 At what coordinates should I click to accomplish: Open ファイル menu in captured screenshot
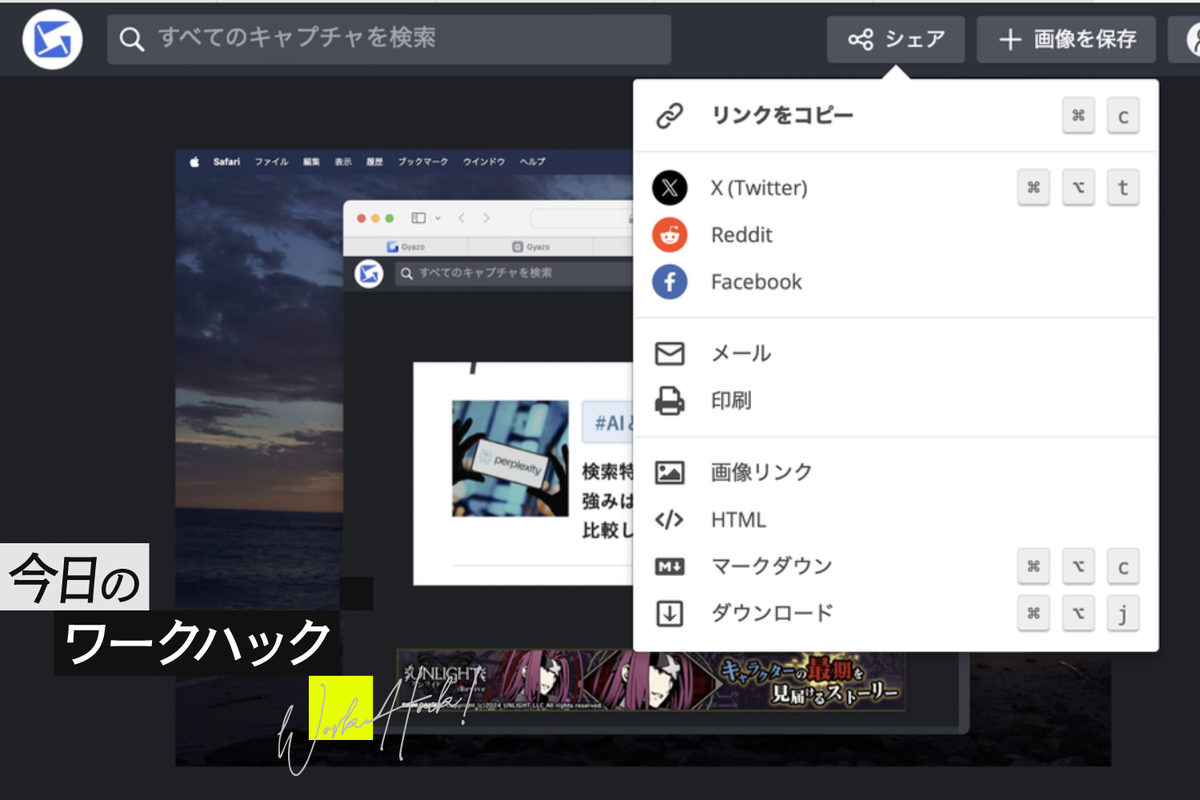tap(271, 162)
